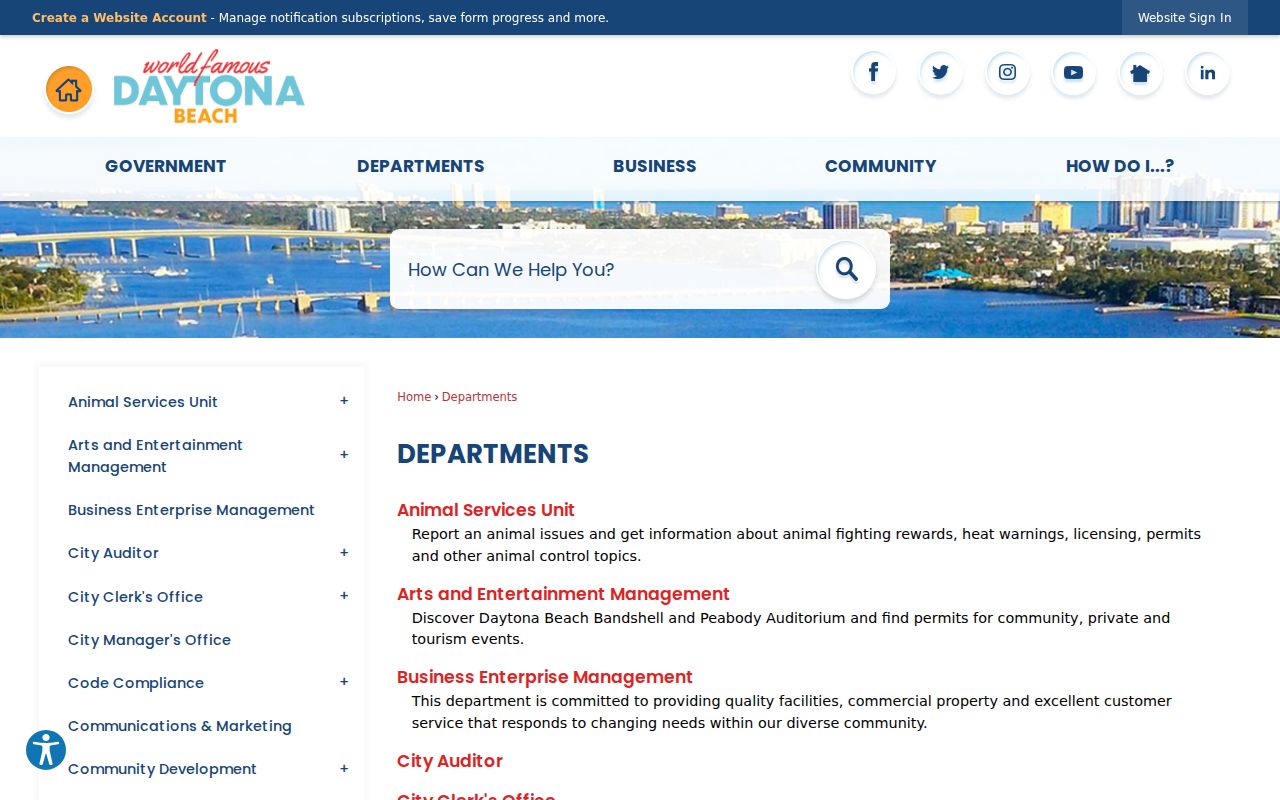The height and width of the screenshot is (800, 1280).
Task: Click the Daytona Beach logo
Action: pyautogui.click(x=209, y=87)
